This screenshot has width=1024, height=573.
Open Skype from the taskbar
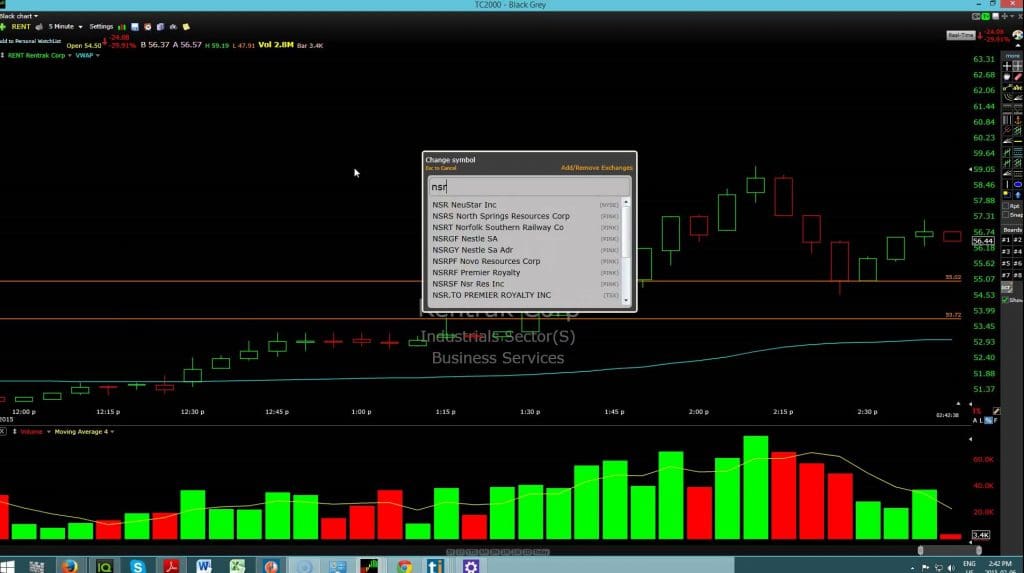138,566
